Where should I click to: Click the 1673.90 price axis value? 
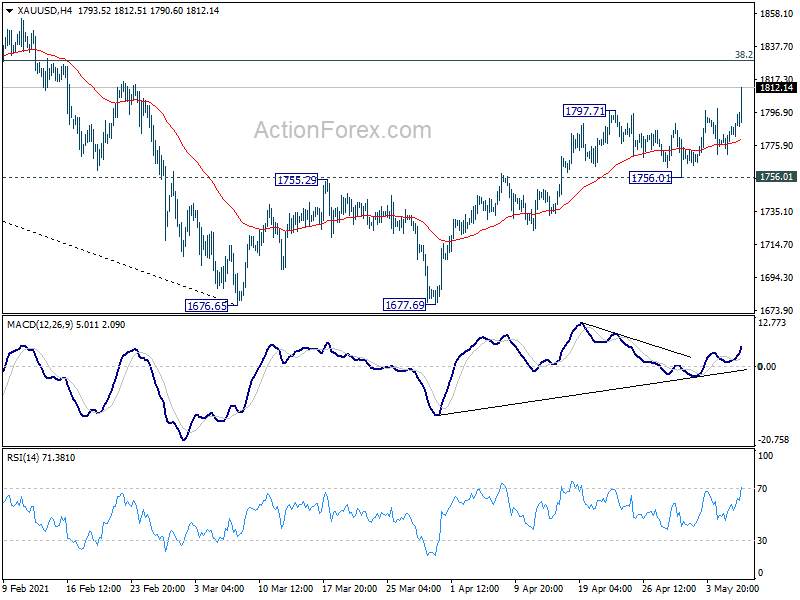pyautogui.click(x=776, y=310)
